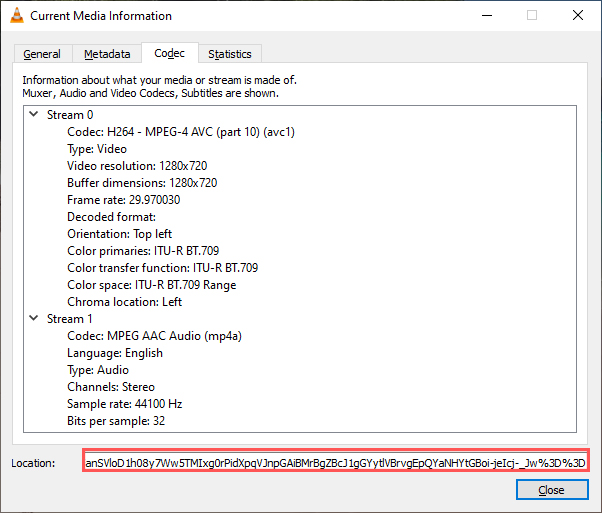Select the Stream 1 tree item label

point(69,319)
